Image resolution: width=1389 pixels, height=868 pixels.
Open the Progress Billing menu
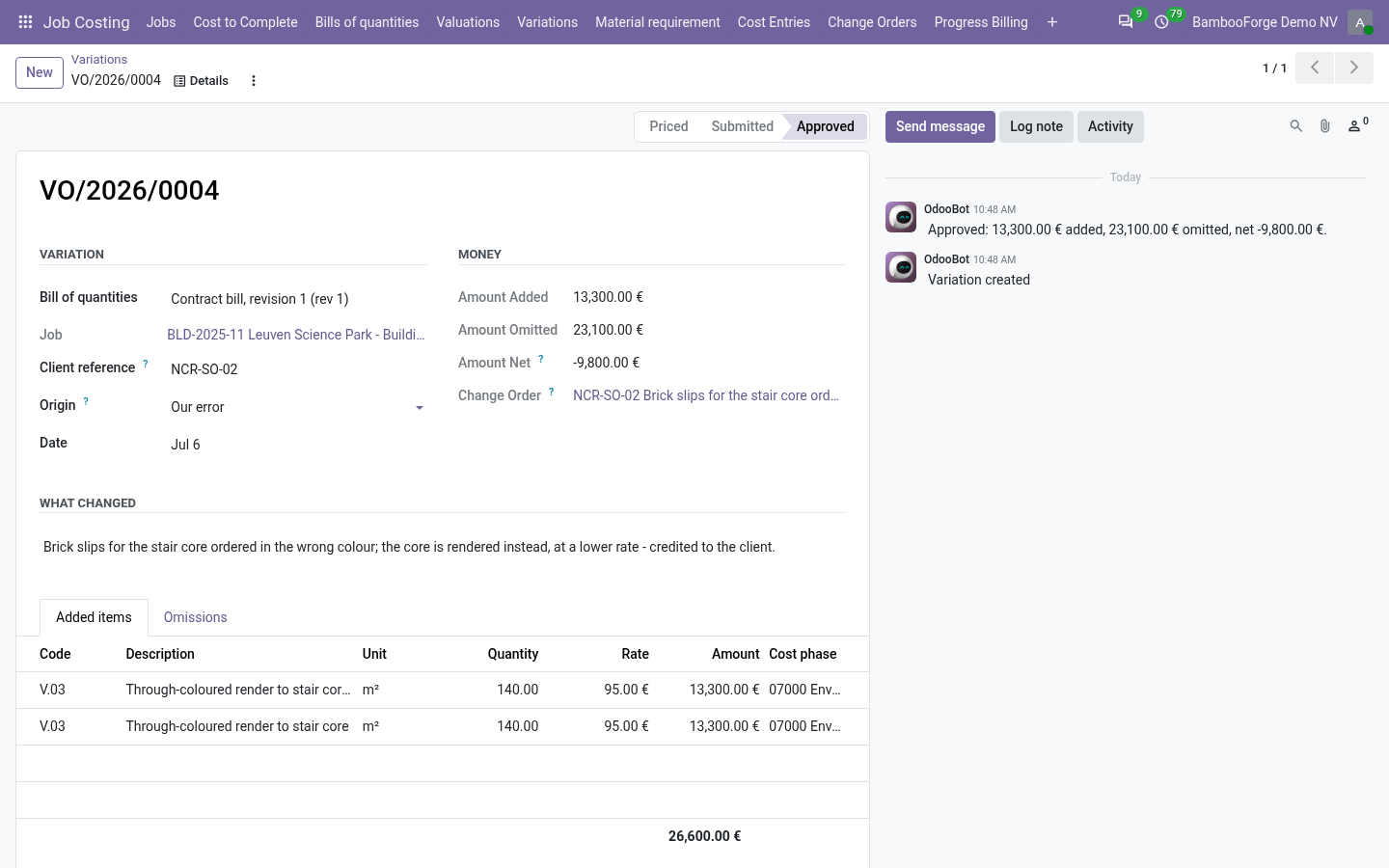click(x=981, y=22)
